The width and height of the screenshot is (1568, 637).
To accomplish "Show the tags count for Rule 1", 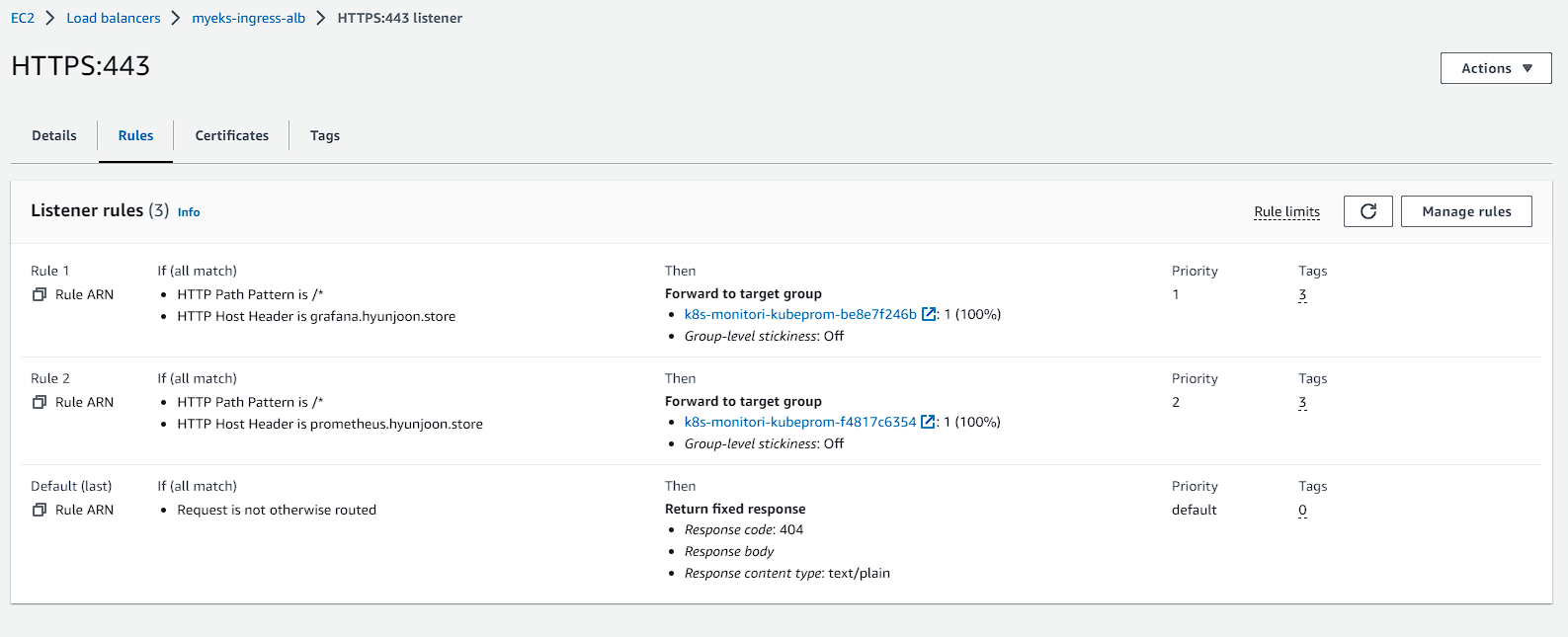I will tap(1302, 295).
